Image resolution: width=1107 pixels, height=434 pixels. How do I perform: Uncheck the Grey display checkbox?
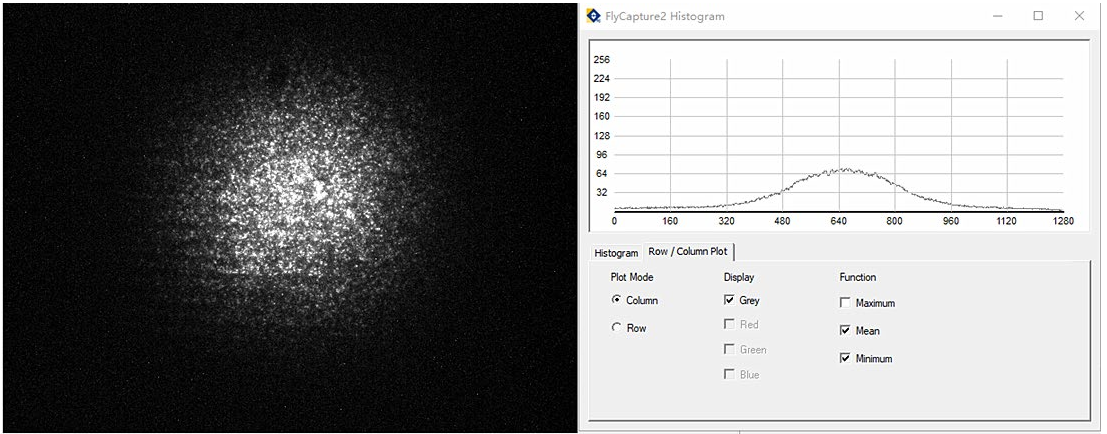coord(741,300)
